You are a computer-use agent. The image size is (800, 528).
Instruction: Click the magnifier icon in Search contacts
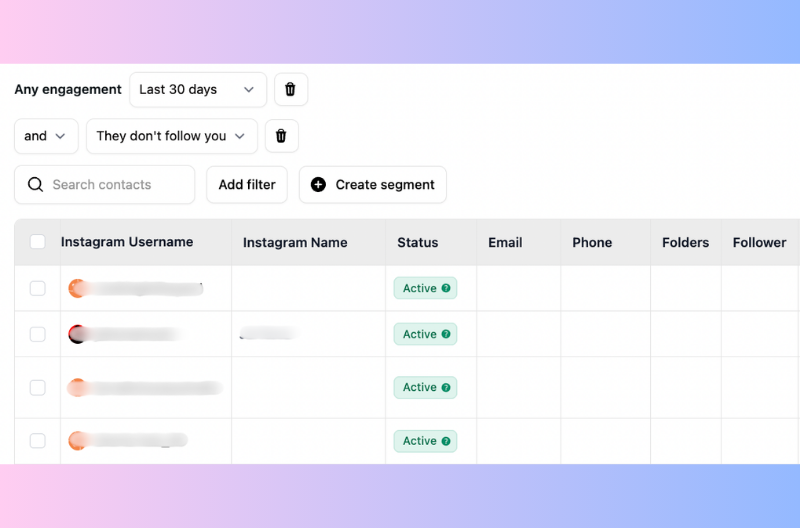click(x=35, y=184)
